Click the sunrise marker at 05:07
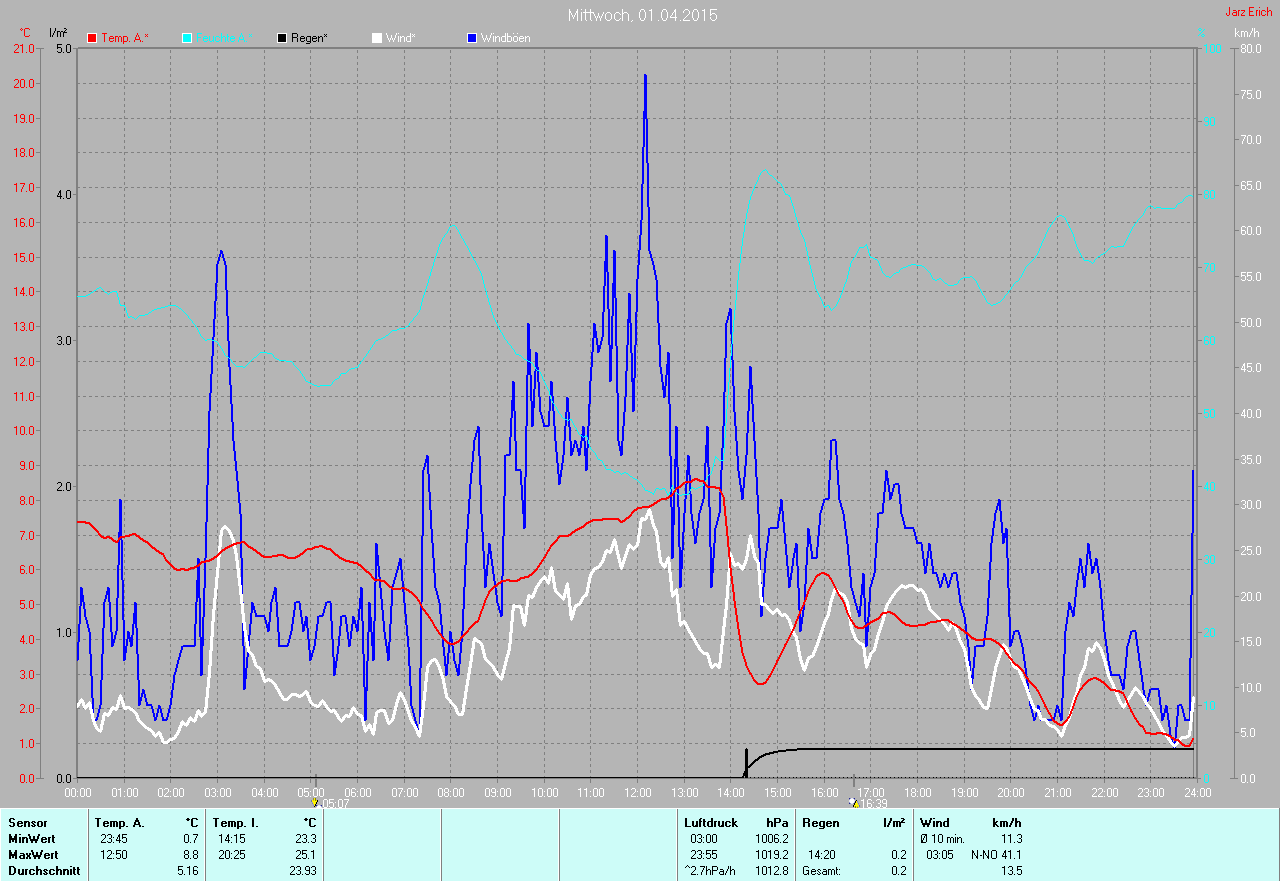 316,802
